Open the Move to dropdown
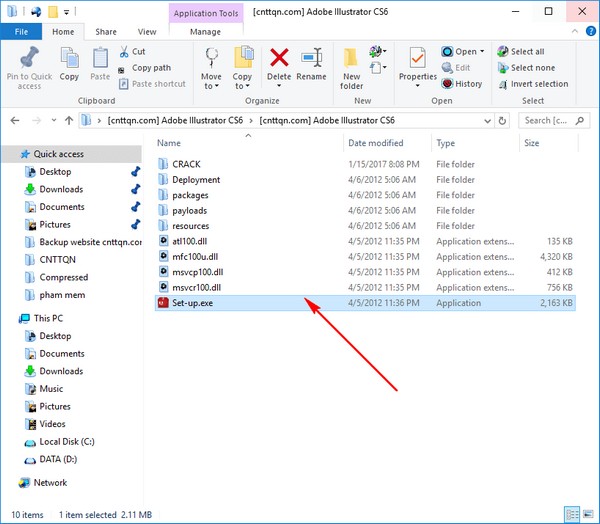The height and width of the screenshot is (524, 600). pyautogui.click(x=211, y=65)
